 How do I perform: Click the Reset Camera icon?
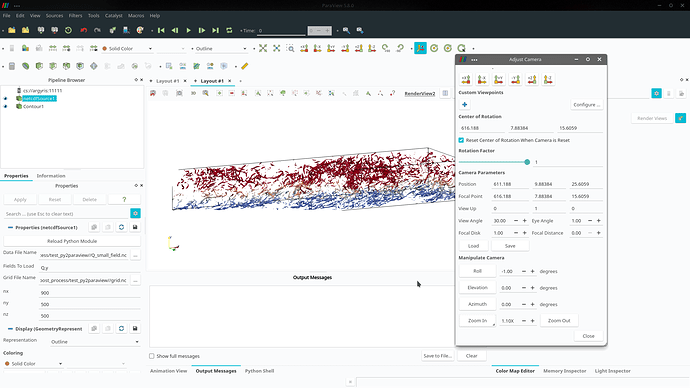[263, 48]
